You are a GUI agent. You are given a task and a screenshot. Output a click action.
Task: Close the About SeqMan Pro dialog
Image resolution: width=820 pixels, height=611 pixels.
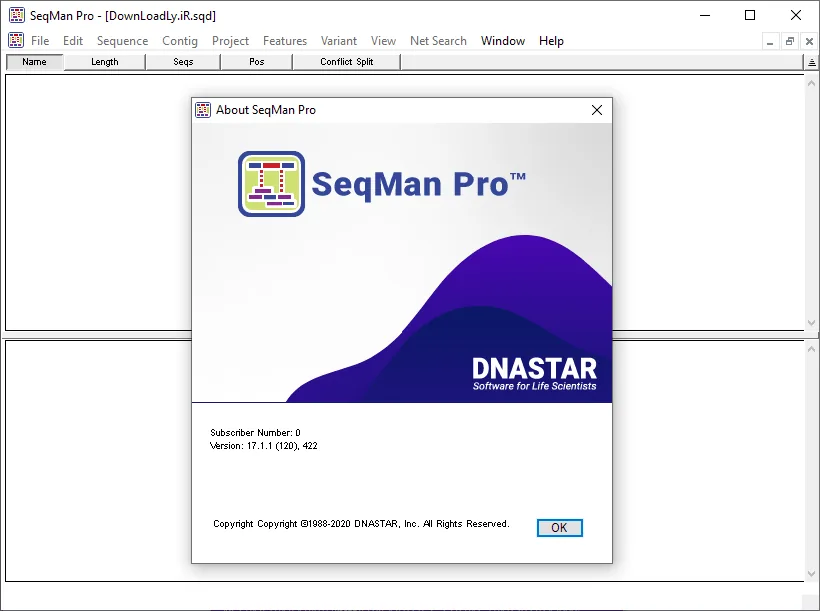click(597, 110)
